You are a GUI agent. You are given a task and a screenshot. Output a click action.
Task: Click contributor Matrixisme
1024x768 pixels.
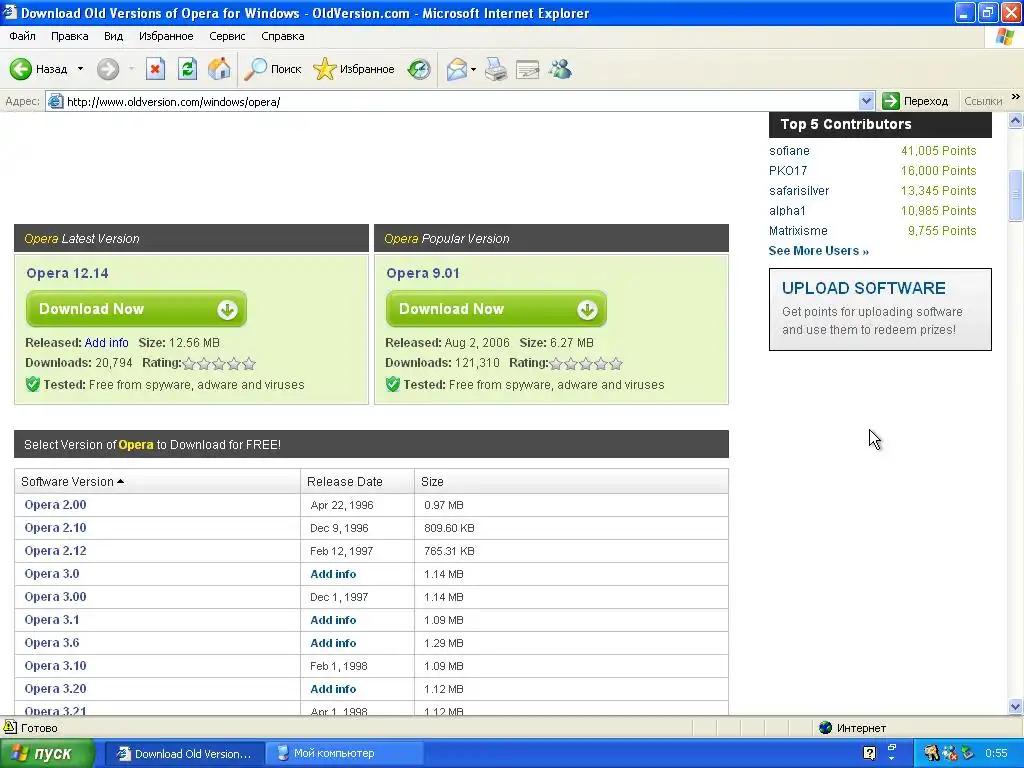point(798,231)
